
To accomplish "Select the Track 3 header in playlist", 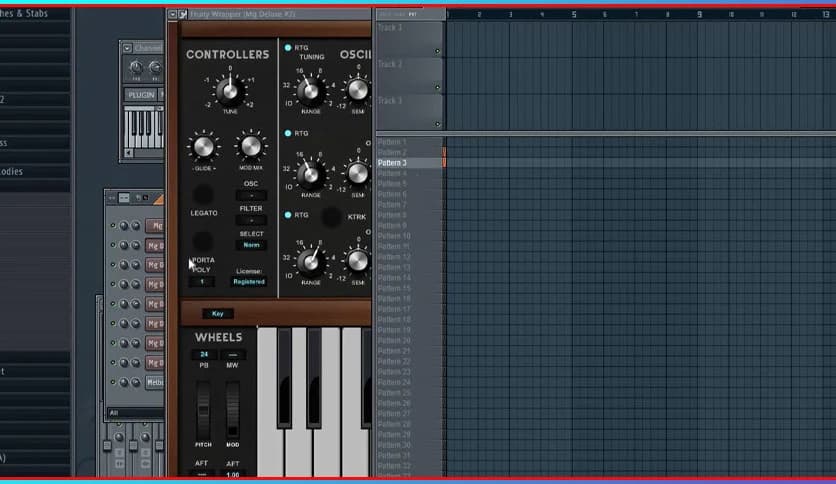I will (409, 111).
